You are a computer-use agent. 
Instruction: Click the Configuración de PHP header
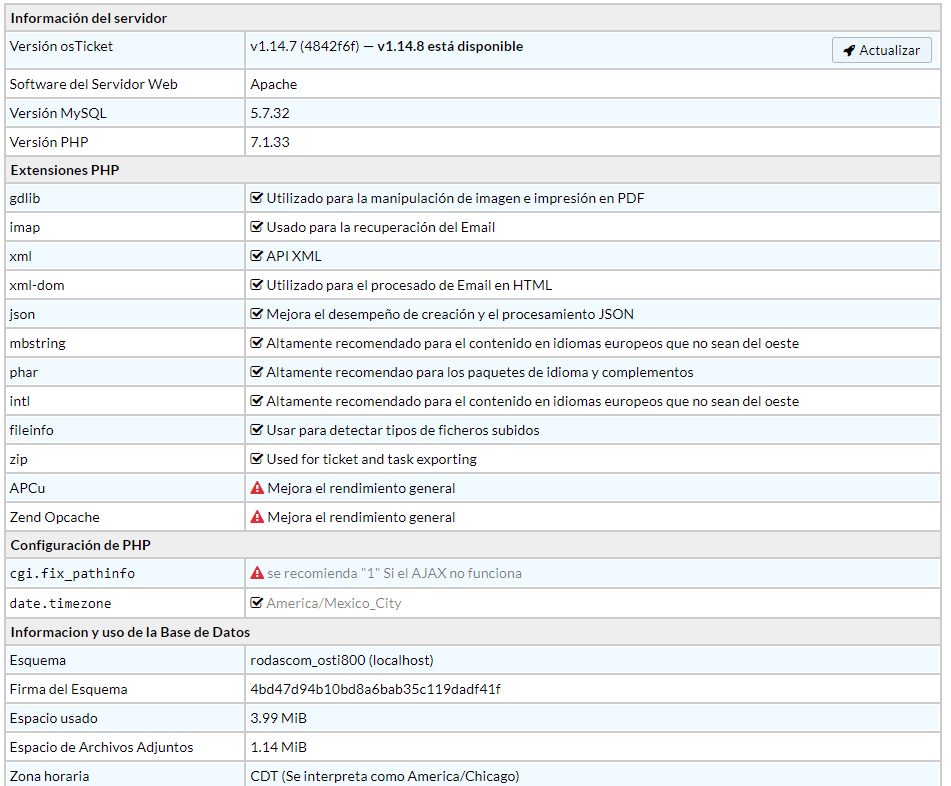80,545
